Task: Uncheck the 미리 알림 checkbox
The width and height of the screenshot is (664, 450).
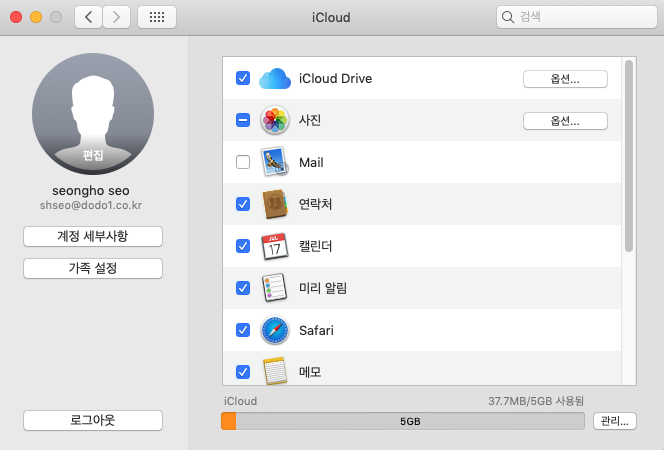Action: tap(243, 288)
